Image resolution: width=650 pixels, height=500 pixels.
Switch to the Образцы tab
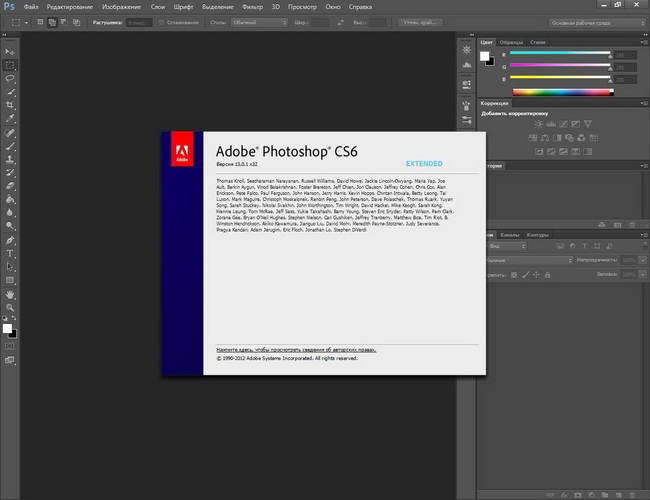(x=511, y=42)
